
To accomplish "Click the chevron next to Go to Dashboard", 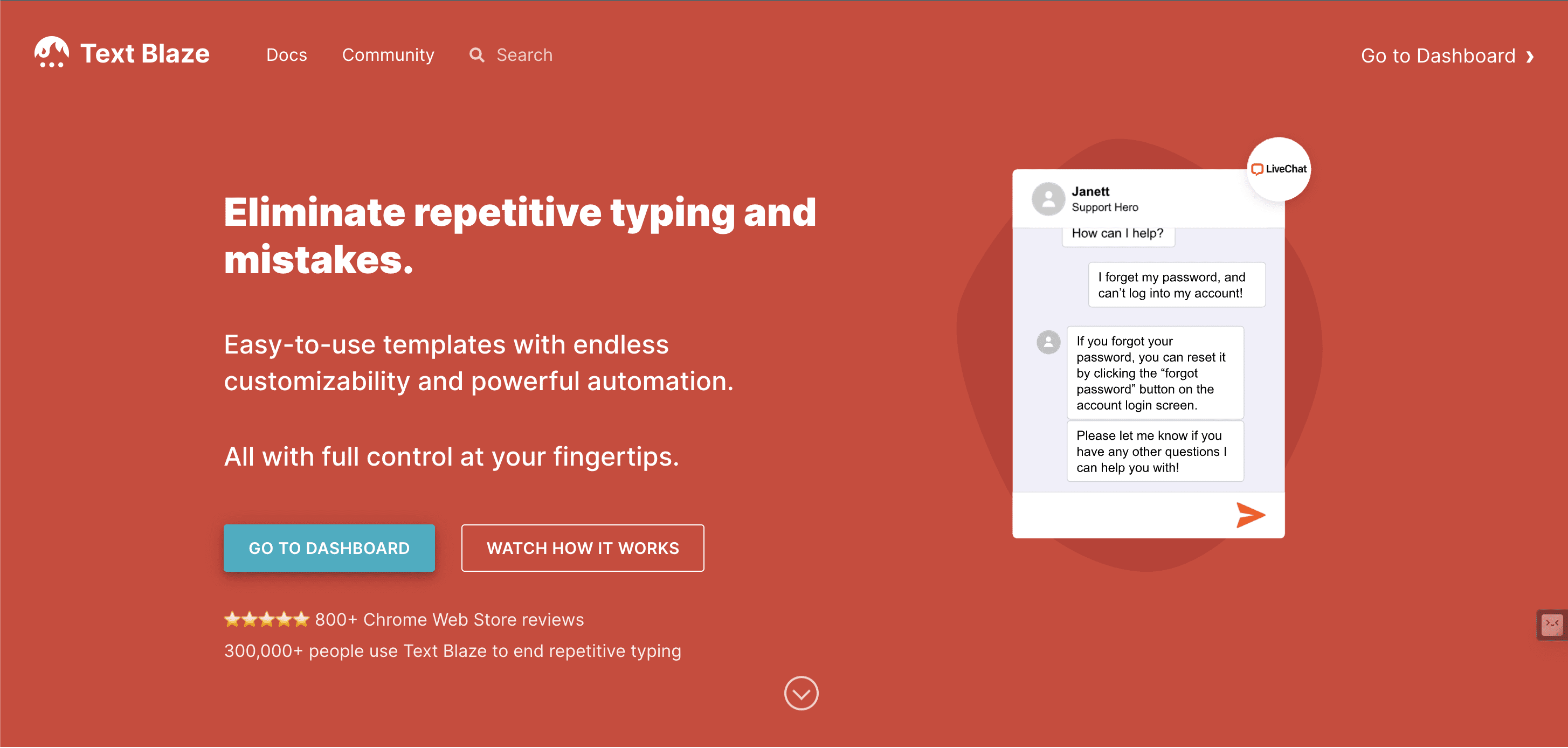I will tap(1530, 57).
